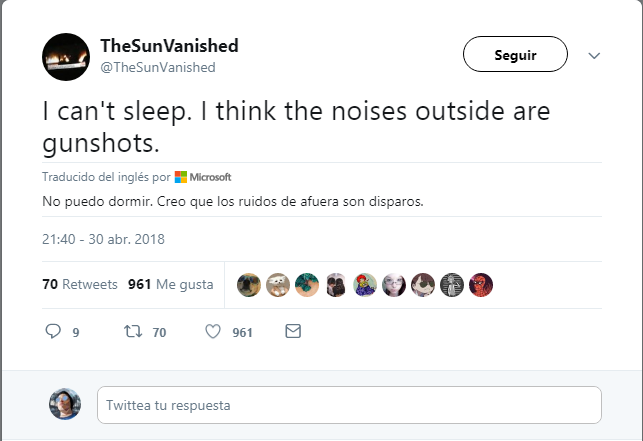The width and height of the screenshot is (643, 441).
Task: Open the tweet timestamp 21:40 - 30 abr. 2018
Action: [x=103, y=240]
